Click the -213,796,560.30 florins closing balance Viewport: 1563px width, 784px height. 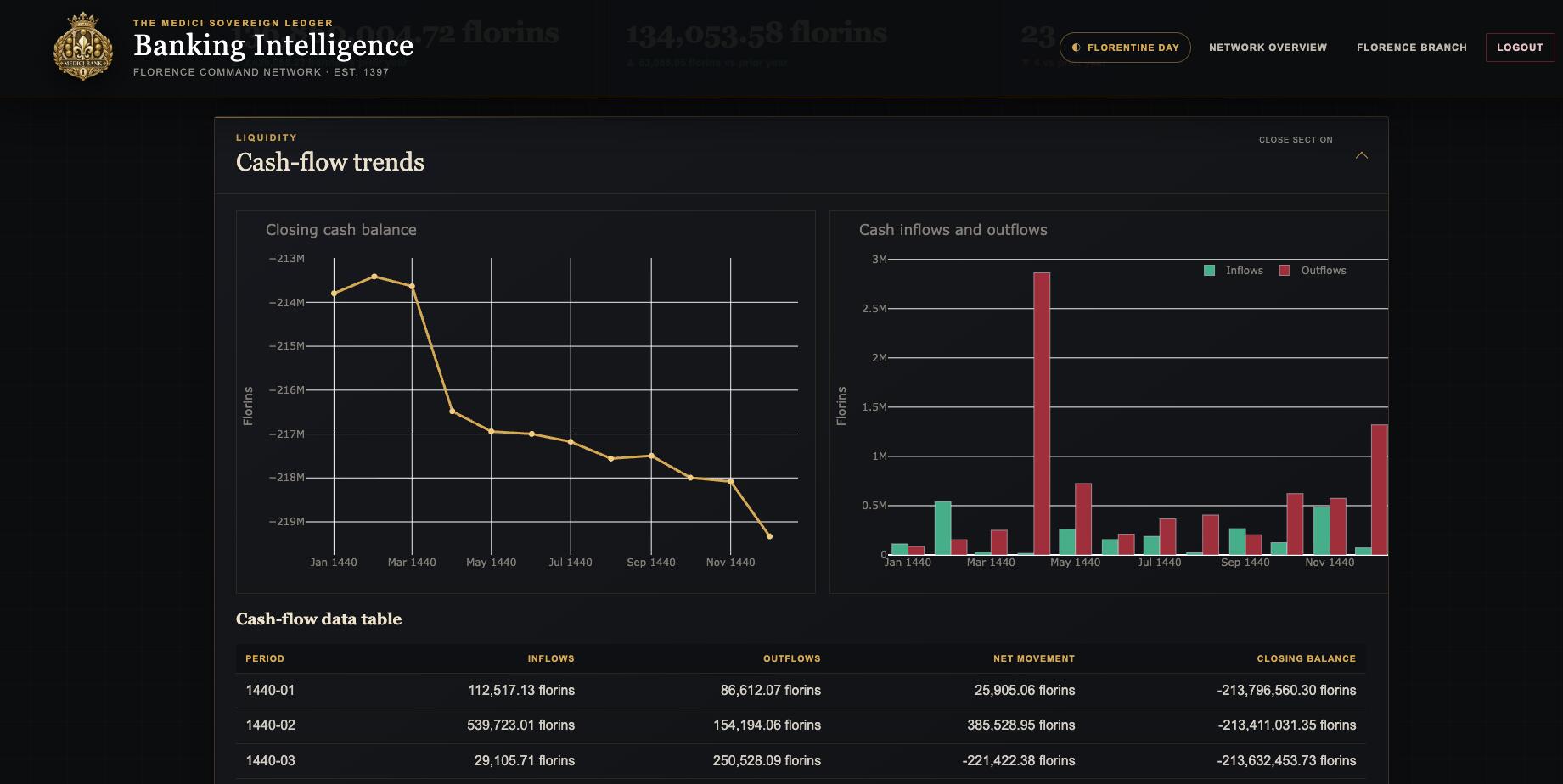1286,691
